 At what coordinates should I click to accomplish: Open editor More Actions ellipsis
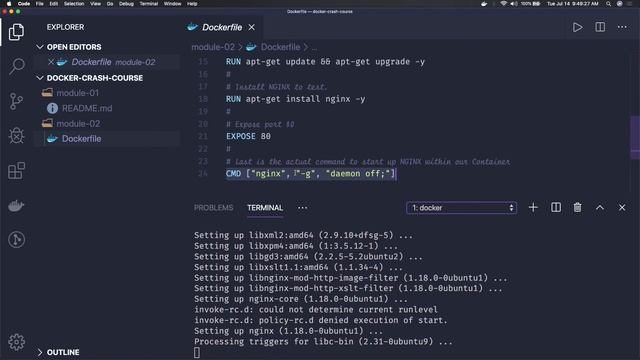point(622,27)
